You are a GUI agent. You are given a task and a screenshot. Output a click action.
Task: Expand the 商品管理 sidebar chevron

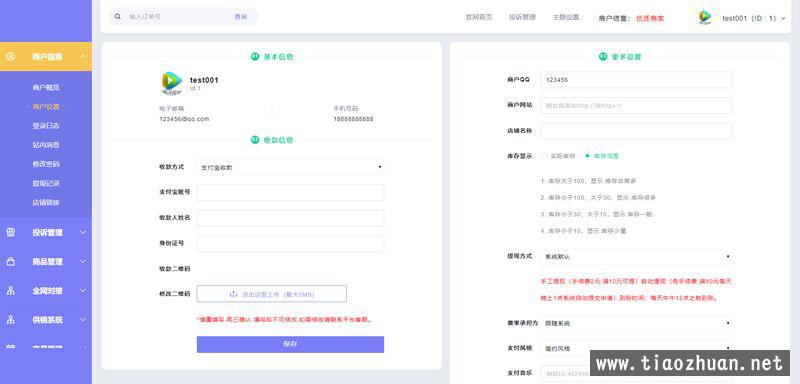pyautogui.click(x=83, y=262)
